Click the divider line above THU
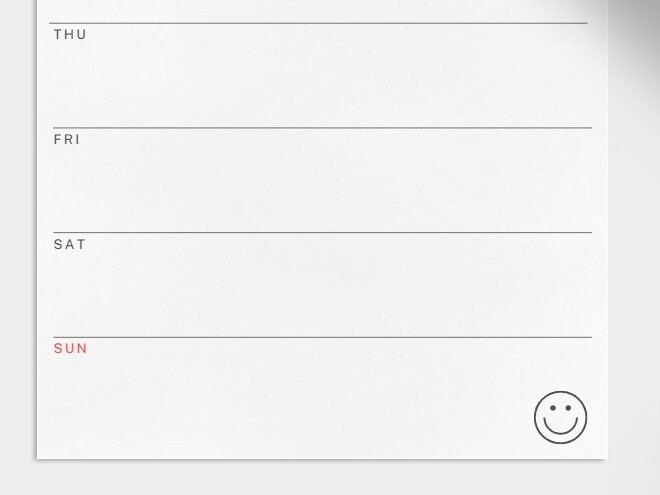Screen dimensions: 660x495 click(318, 23)
